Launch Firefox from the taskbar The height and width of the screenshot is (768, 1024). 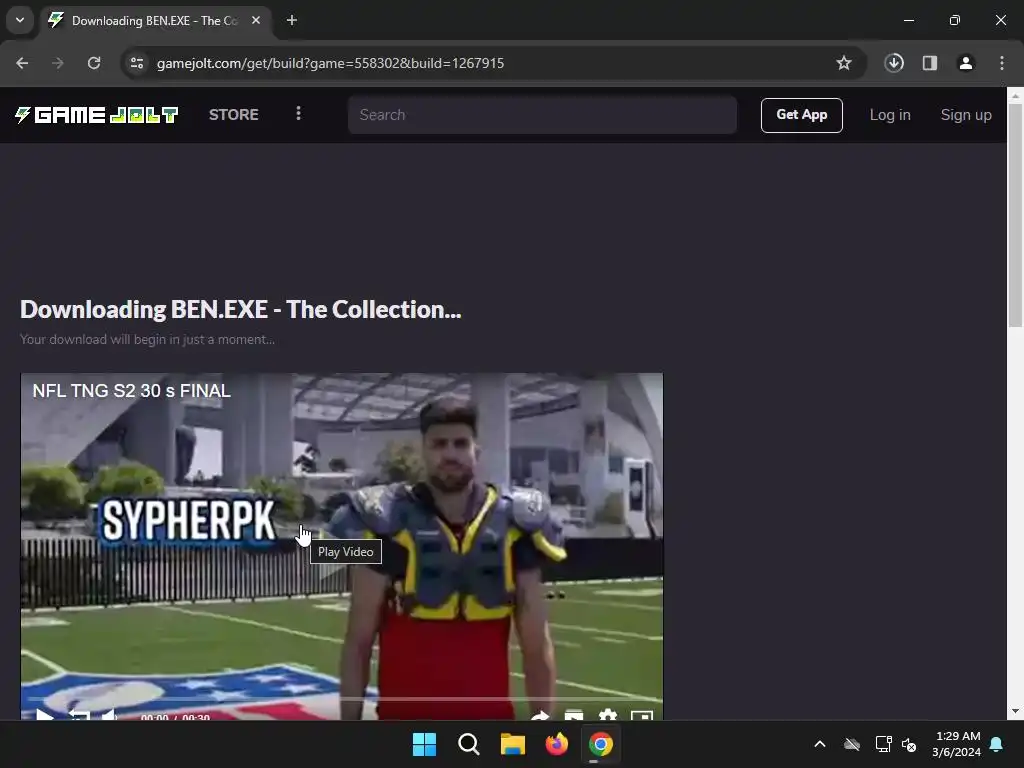click(556, 744)
